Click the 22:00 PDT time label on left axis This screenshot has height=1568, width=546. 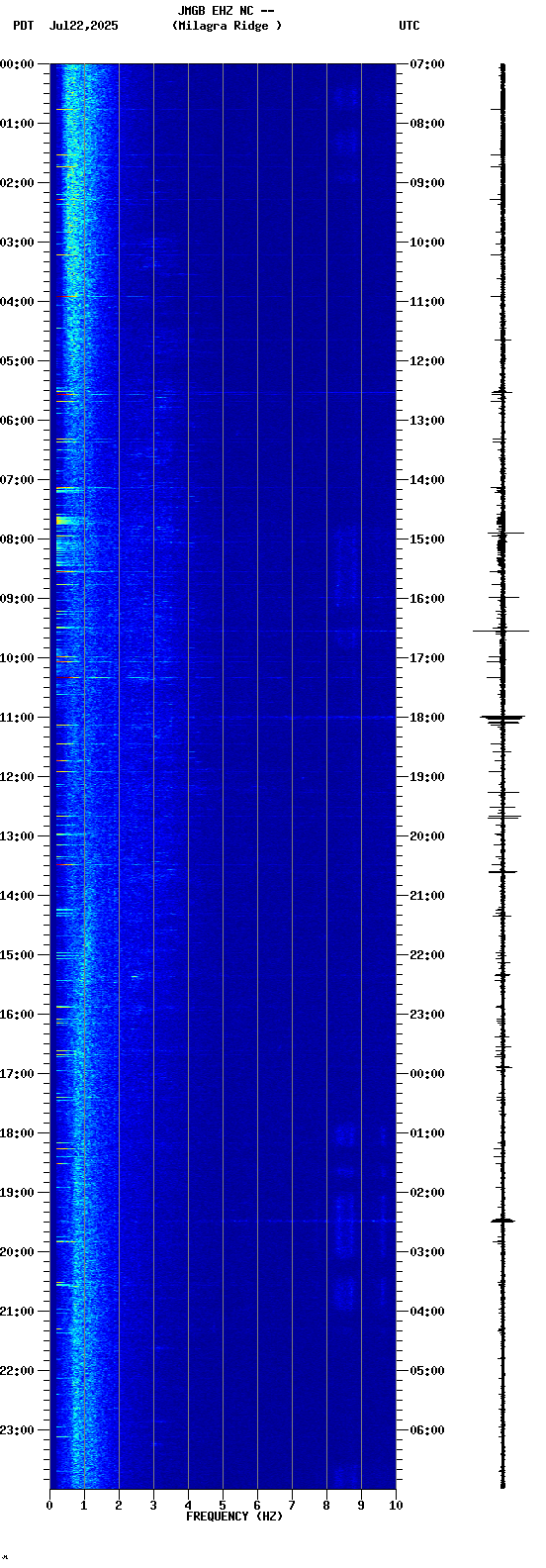(17, 1371)
